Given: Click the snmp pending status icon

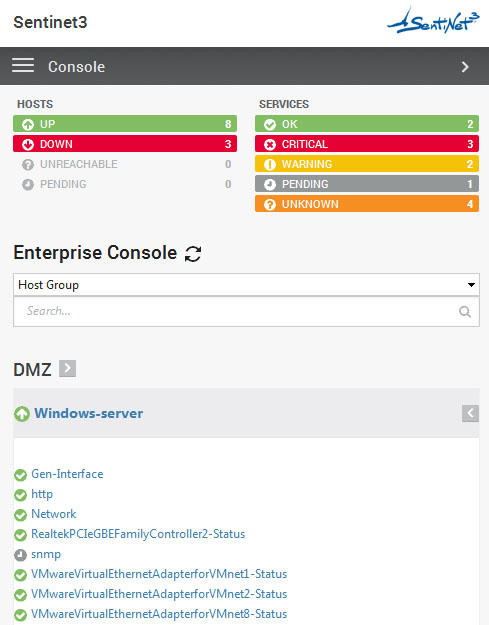Looking at the screenshot, I should 20,554.
